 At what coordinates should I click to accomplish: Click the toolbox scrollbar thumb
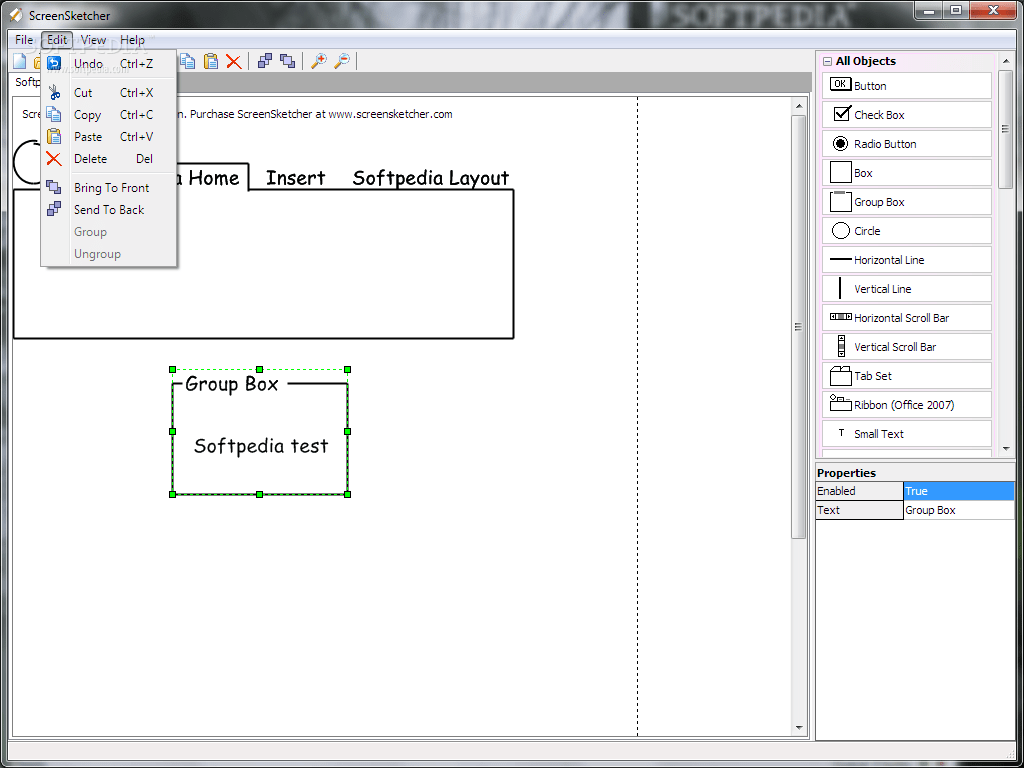pos(1006,129)
